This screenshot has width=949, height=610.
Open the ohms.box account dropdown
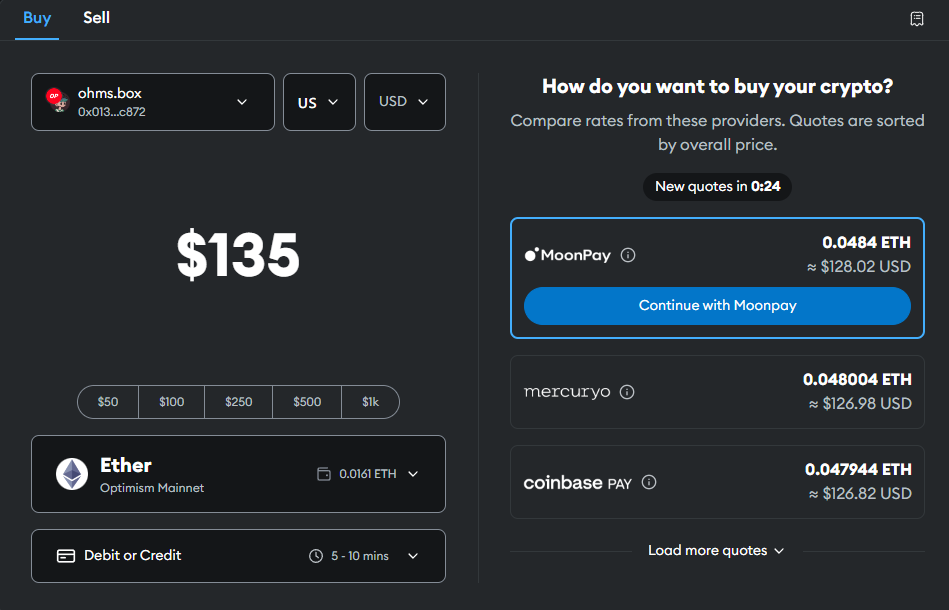click(x=242, y=102)
